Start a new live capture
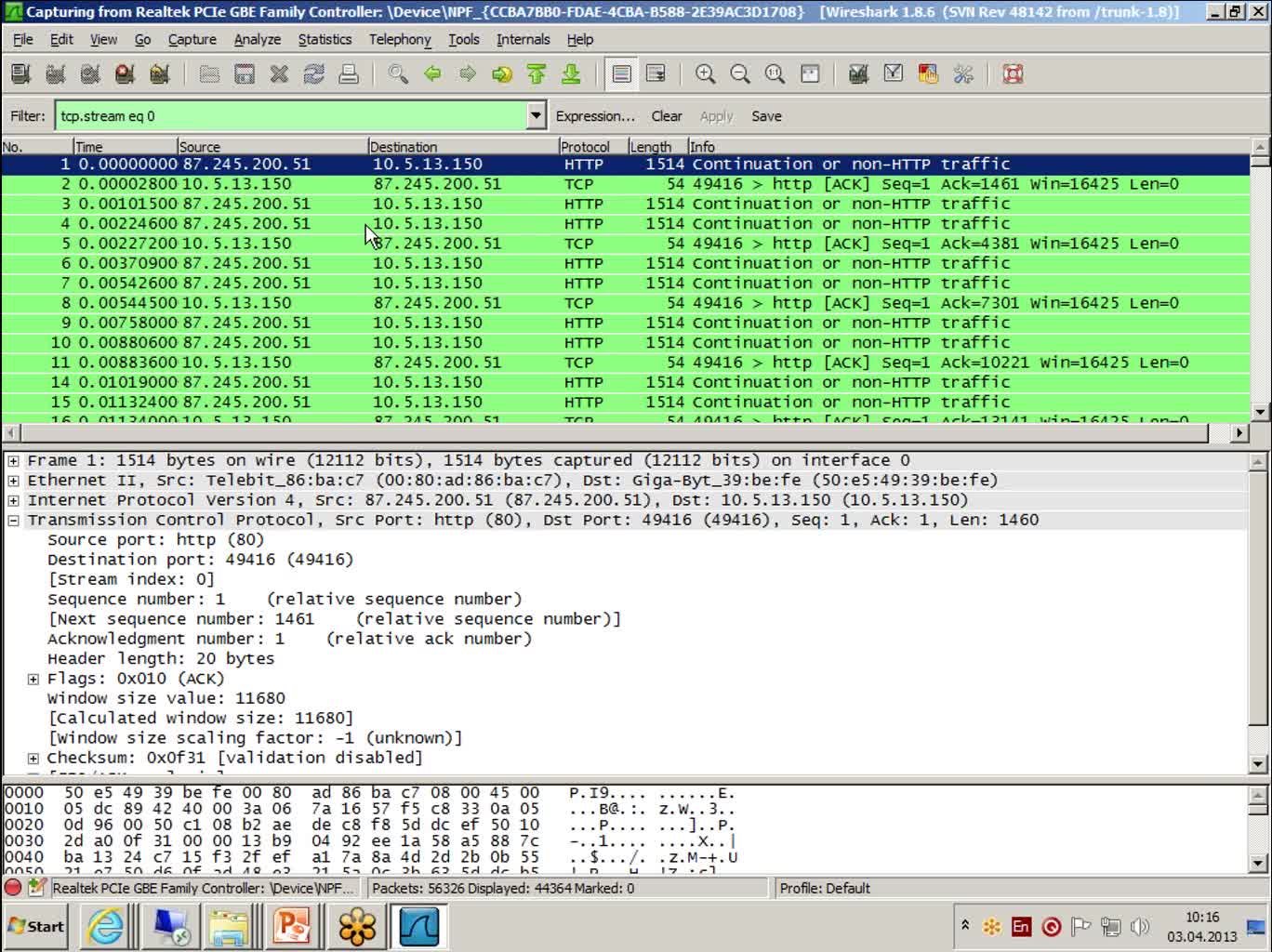The height and width of the screenshot is (952, 1272). [x=90, y=74]
